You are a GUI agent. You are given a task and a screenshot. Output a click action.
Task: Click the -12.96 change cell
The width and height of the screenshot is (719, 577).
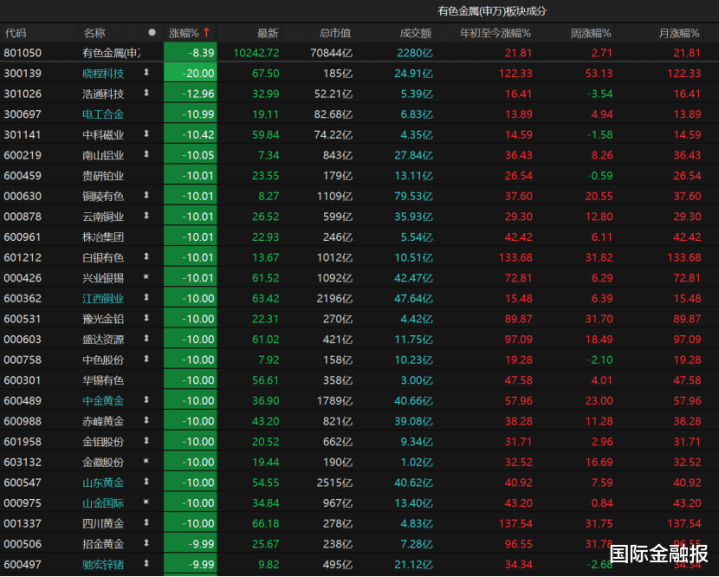point(190,94)
